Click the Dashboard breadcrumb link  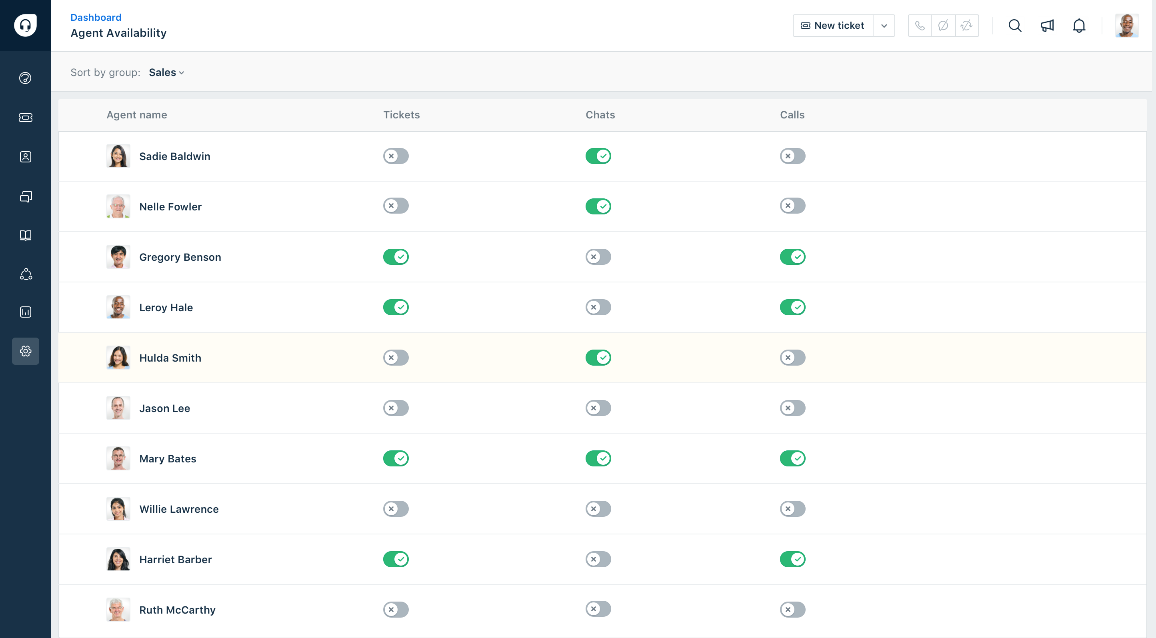coord(96,18)
